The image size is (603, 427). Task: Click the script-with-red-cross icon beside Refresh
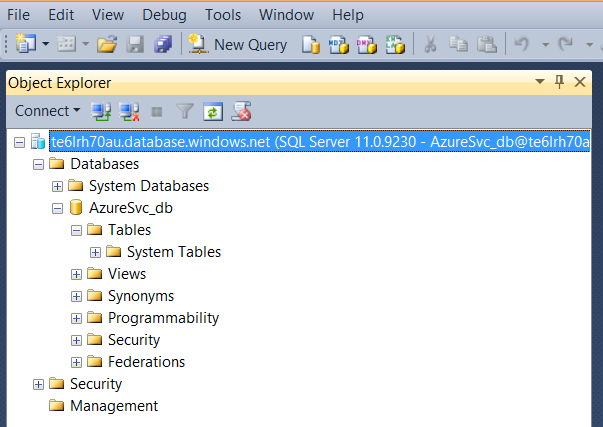(242, 111)
